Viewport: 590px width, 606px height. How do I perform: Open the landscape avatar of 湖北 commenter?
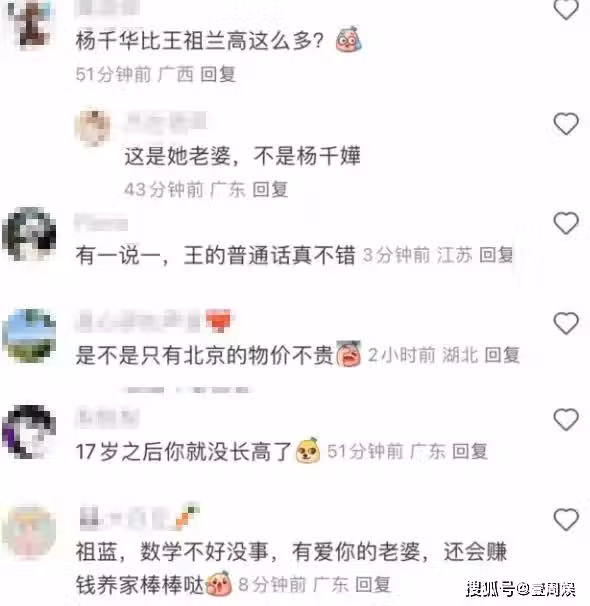pos(29,335)
